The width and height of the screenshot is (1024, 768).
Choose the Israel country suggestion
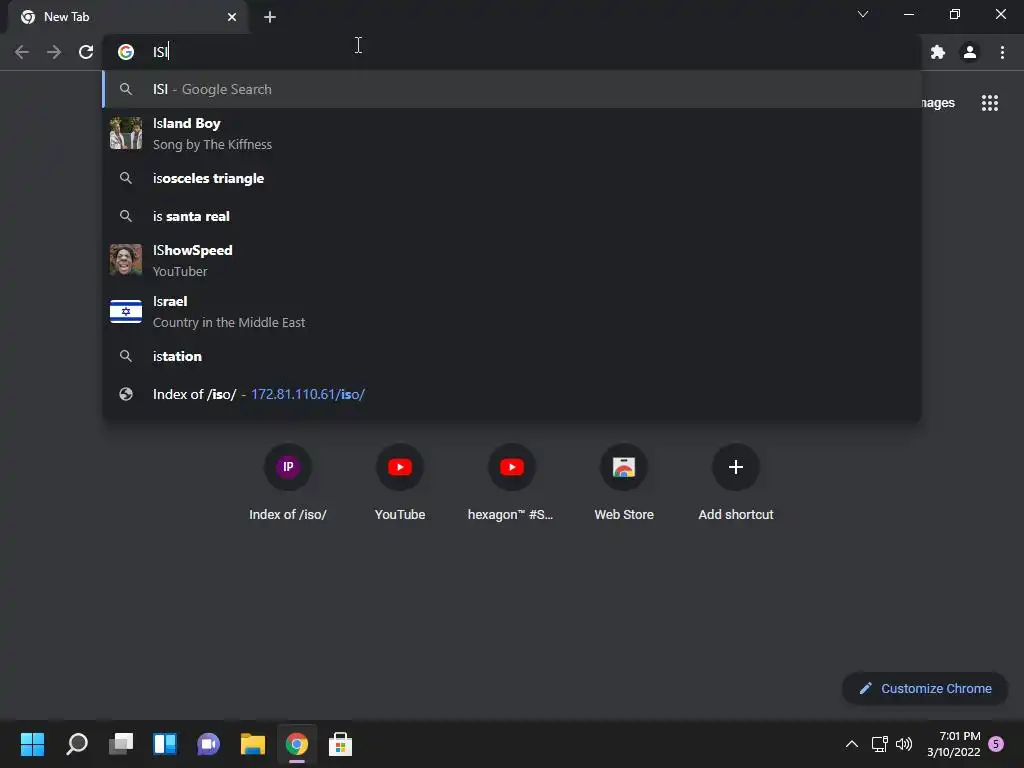(x=512, y=312)
